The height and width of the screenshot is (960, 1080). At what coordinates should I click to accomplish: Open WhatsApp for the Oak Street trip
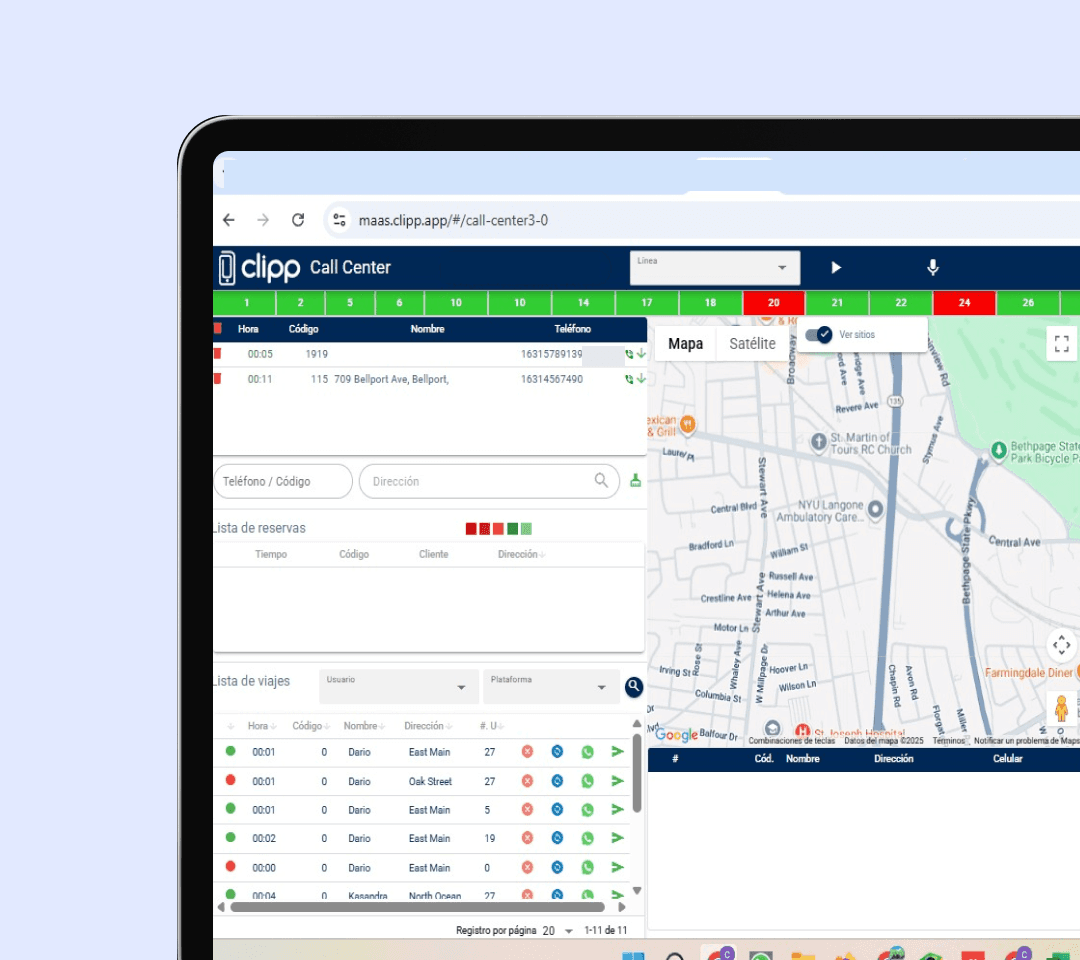[x=588, y=781]
